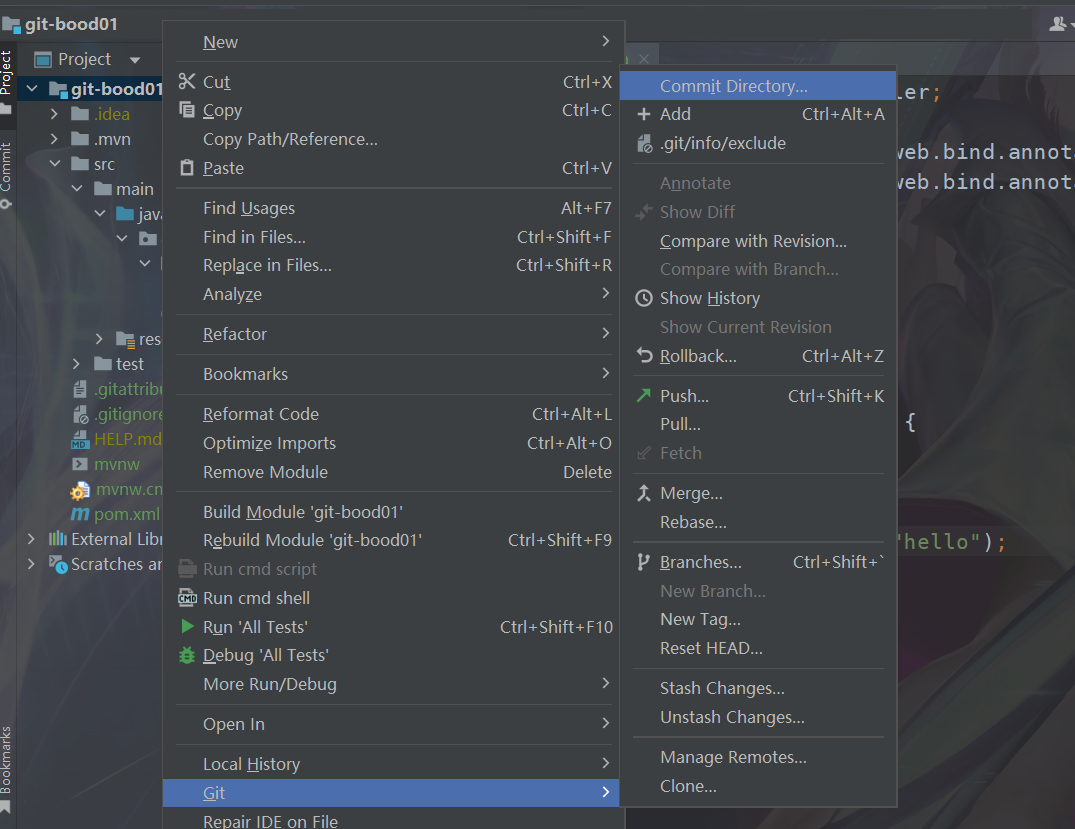Select Find Usages in context menu
This screenshot has width=1075, height=829.
pos(394,208)
